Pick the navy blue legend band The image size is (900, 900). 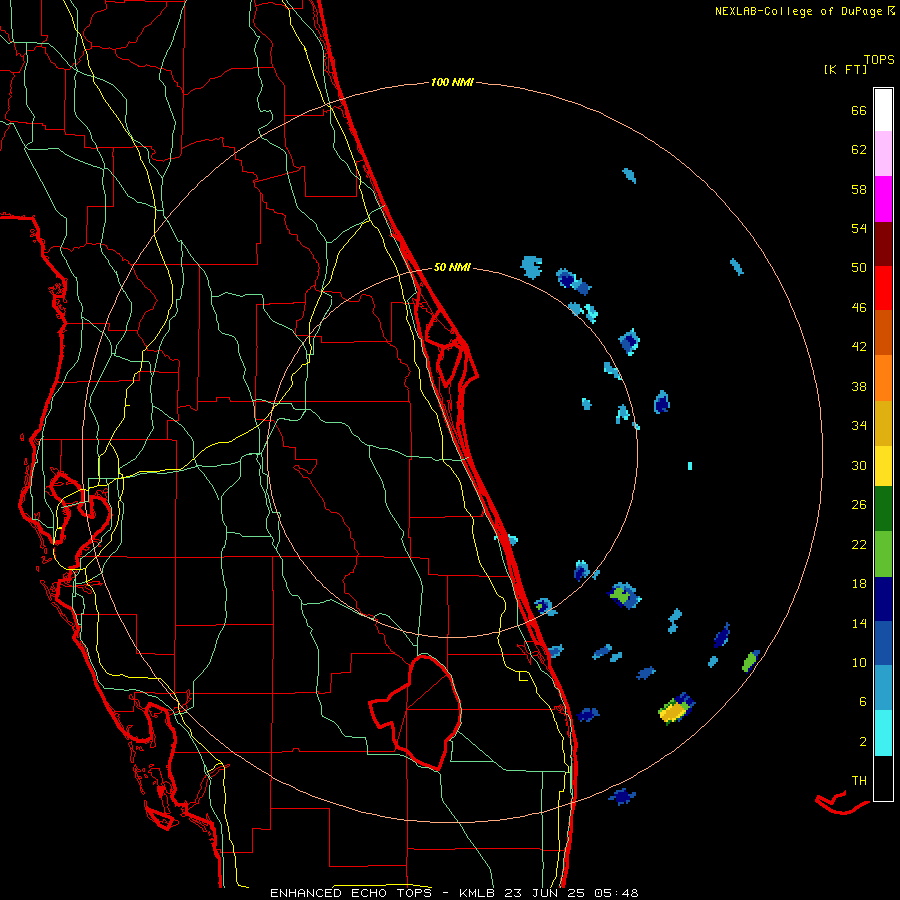click(x=883, y=599)
